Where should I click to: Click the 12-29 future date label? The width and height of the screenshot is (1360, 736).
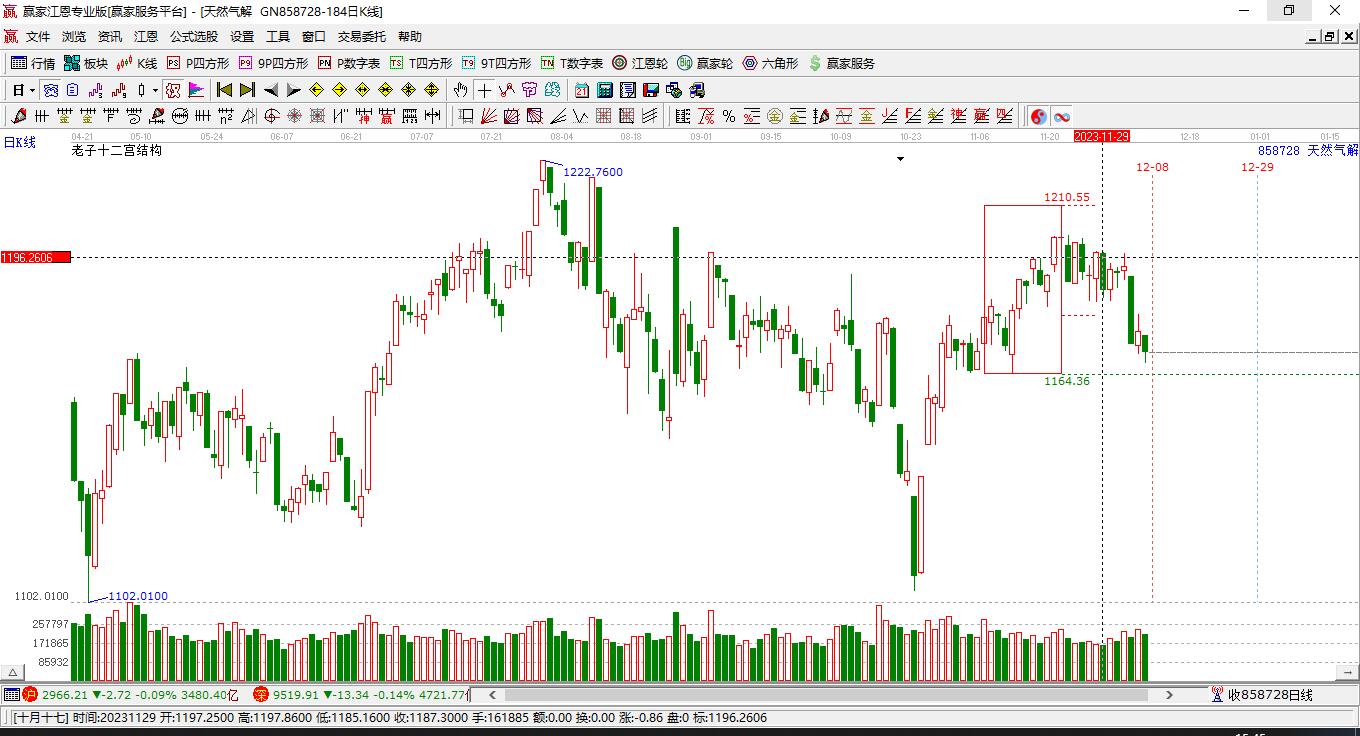pyautogui.click(x=1257, y=167)
